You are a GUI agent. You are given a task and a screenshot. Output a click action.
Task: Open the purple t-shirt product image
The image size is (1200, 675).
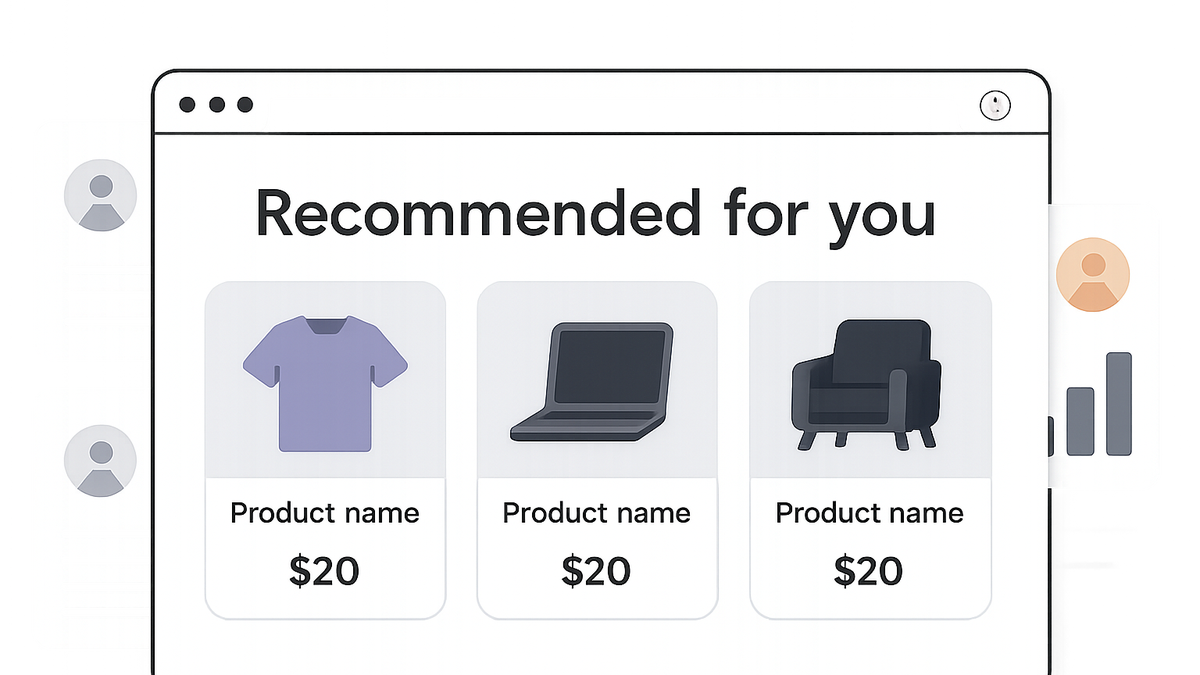pos(325,384)
